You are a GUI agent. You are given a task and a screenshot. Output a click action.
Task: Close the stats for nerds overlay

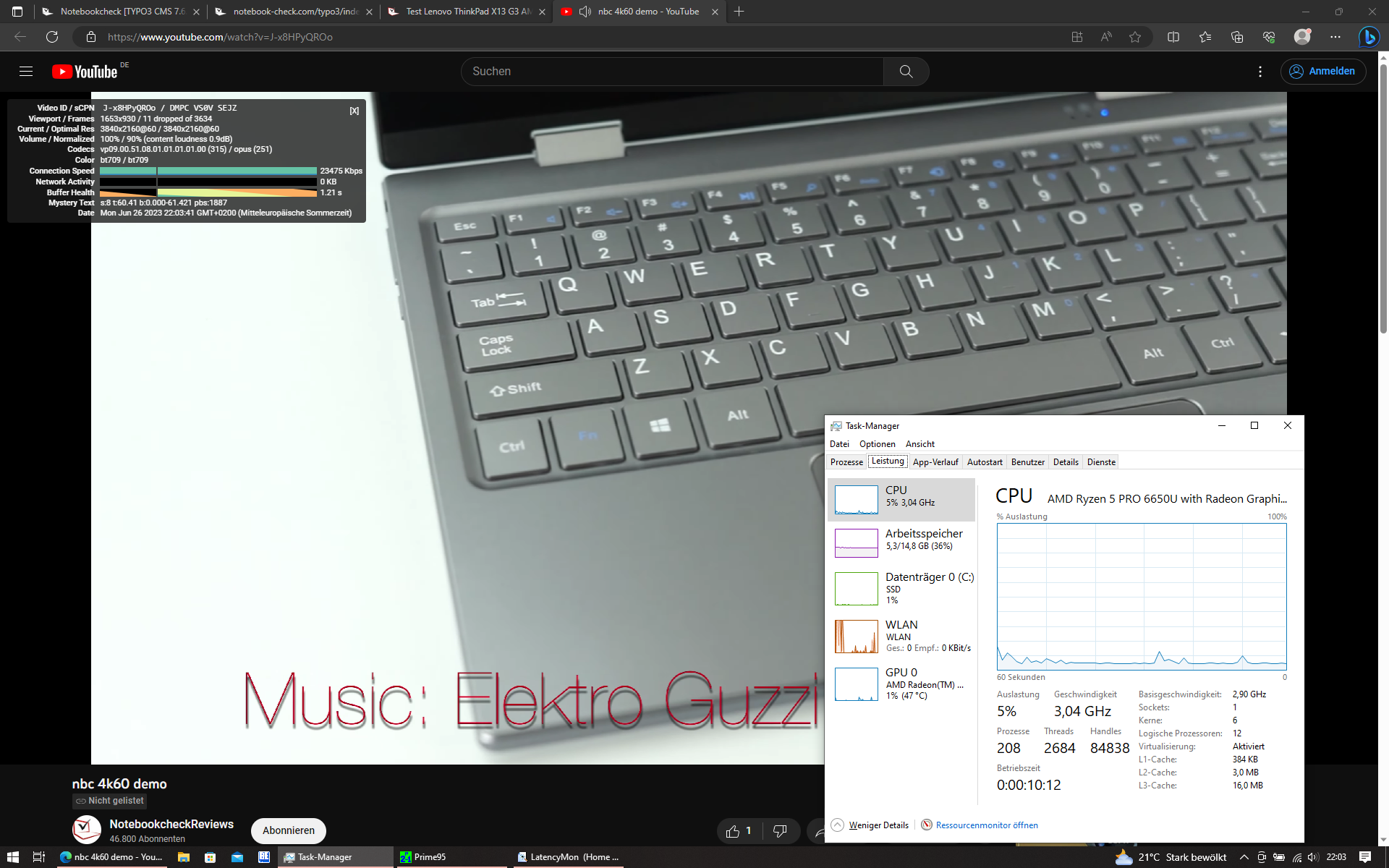tap(354, 111)
